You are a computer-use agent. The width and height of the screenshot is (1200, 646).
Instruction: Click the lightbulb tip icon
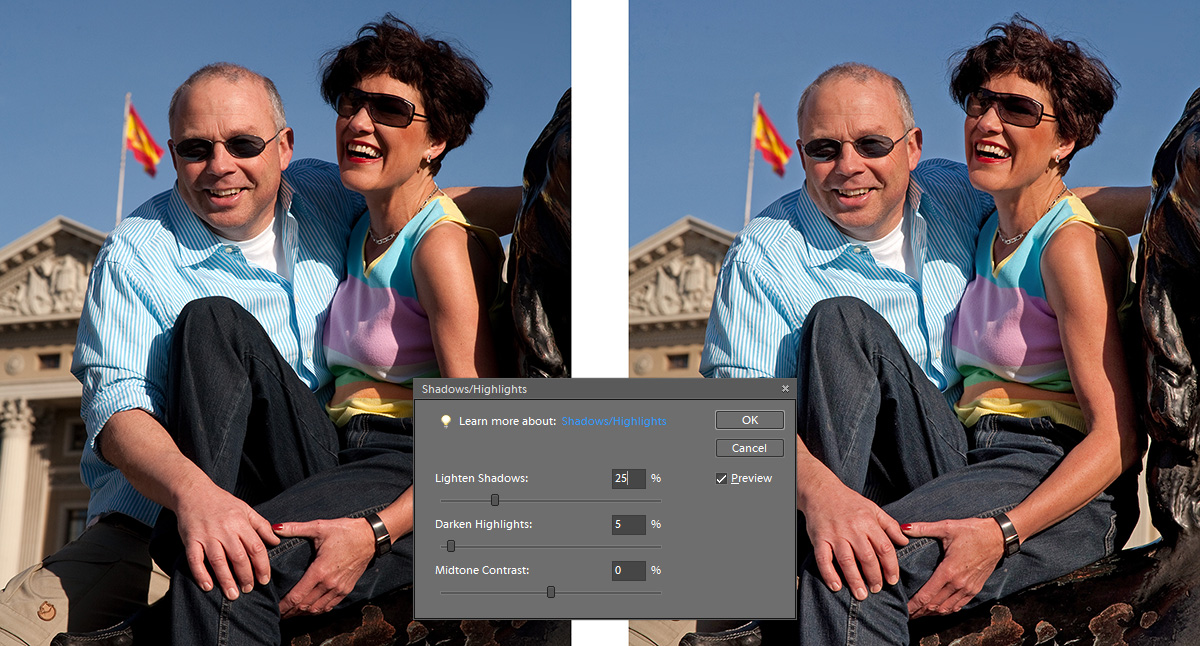click(446, 422)
